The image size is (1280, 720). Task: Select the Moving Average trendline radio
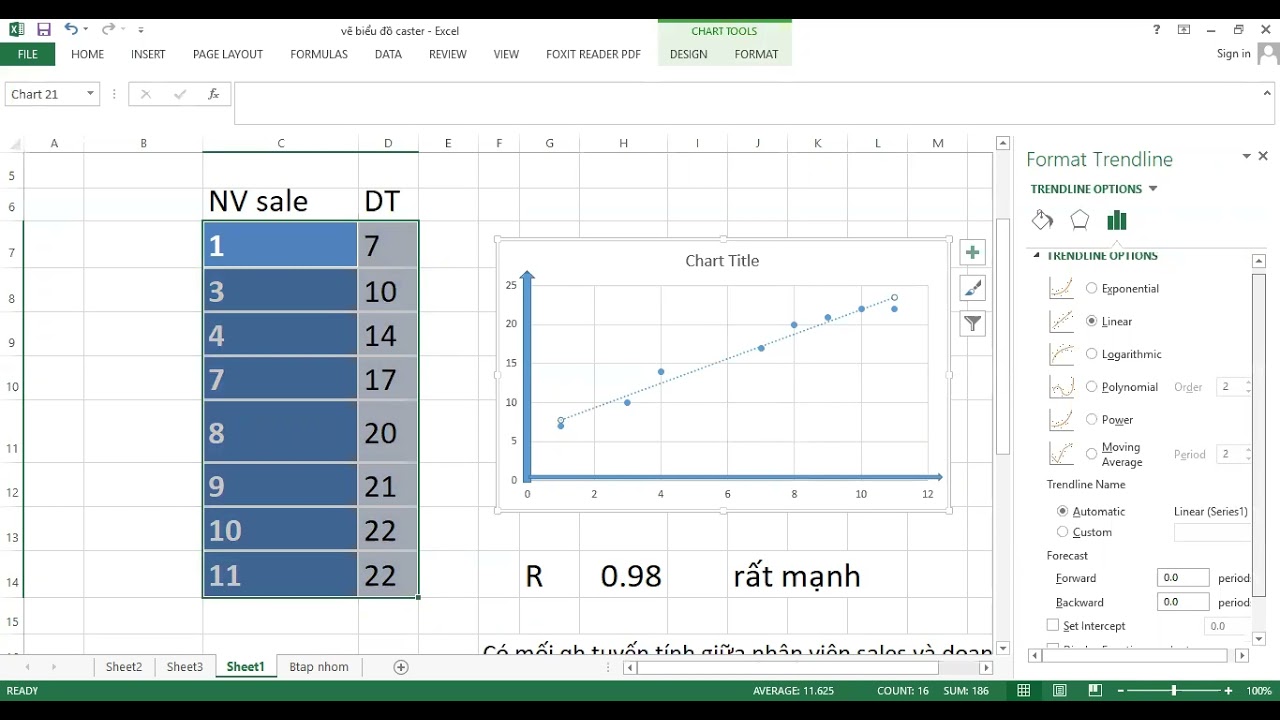pyautogui.click(x=1091, y=454)
